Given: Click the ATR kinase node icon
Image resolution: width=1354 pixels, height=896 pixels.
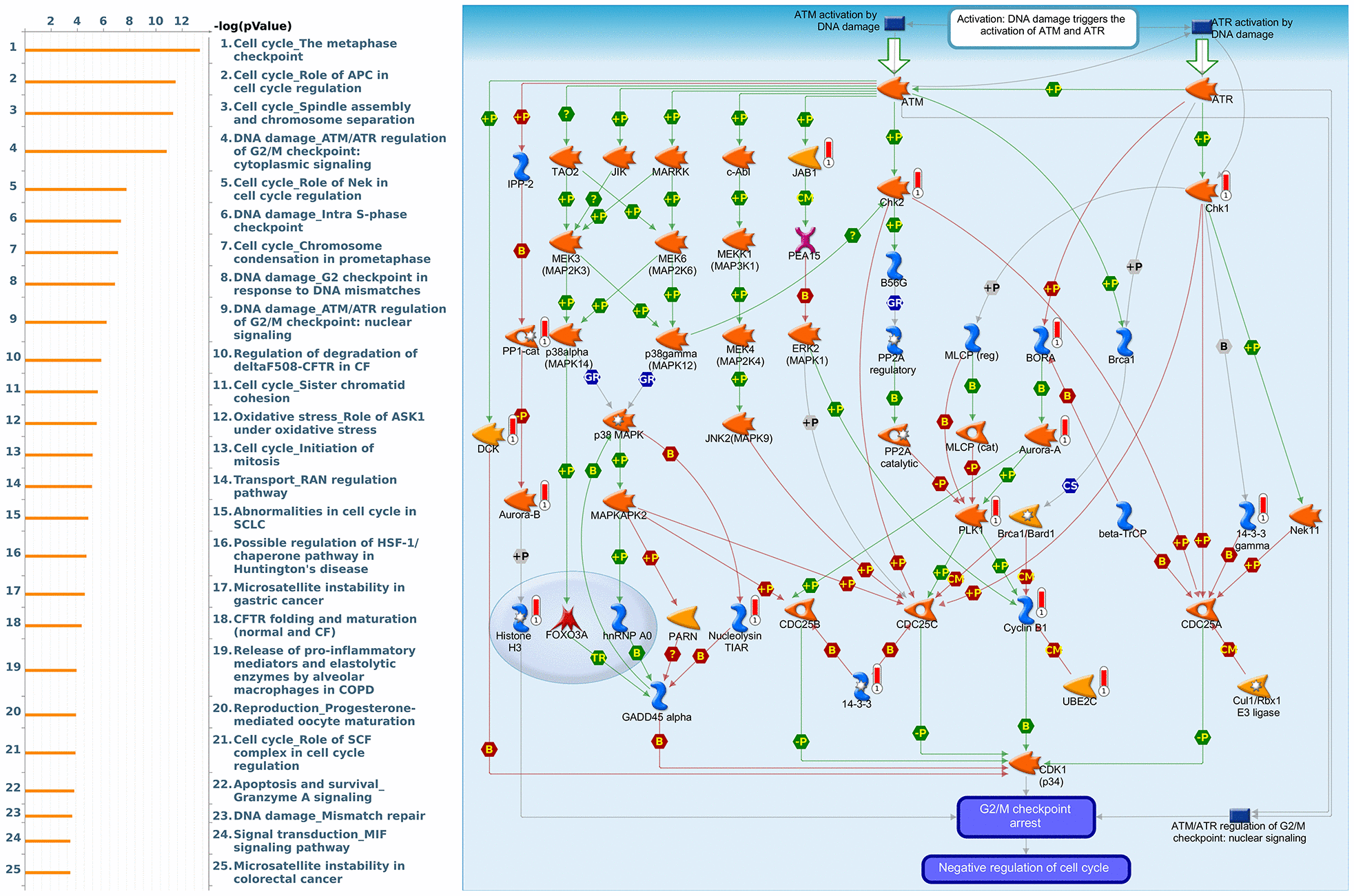Looking at the screenshot, I should click(1202, 89).
